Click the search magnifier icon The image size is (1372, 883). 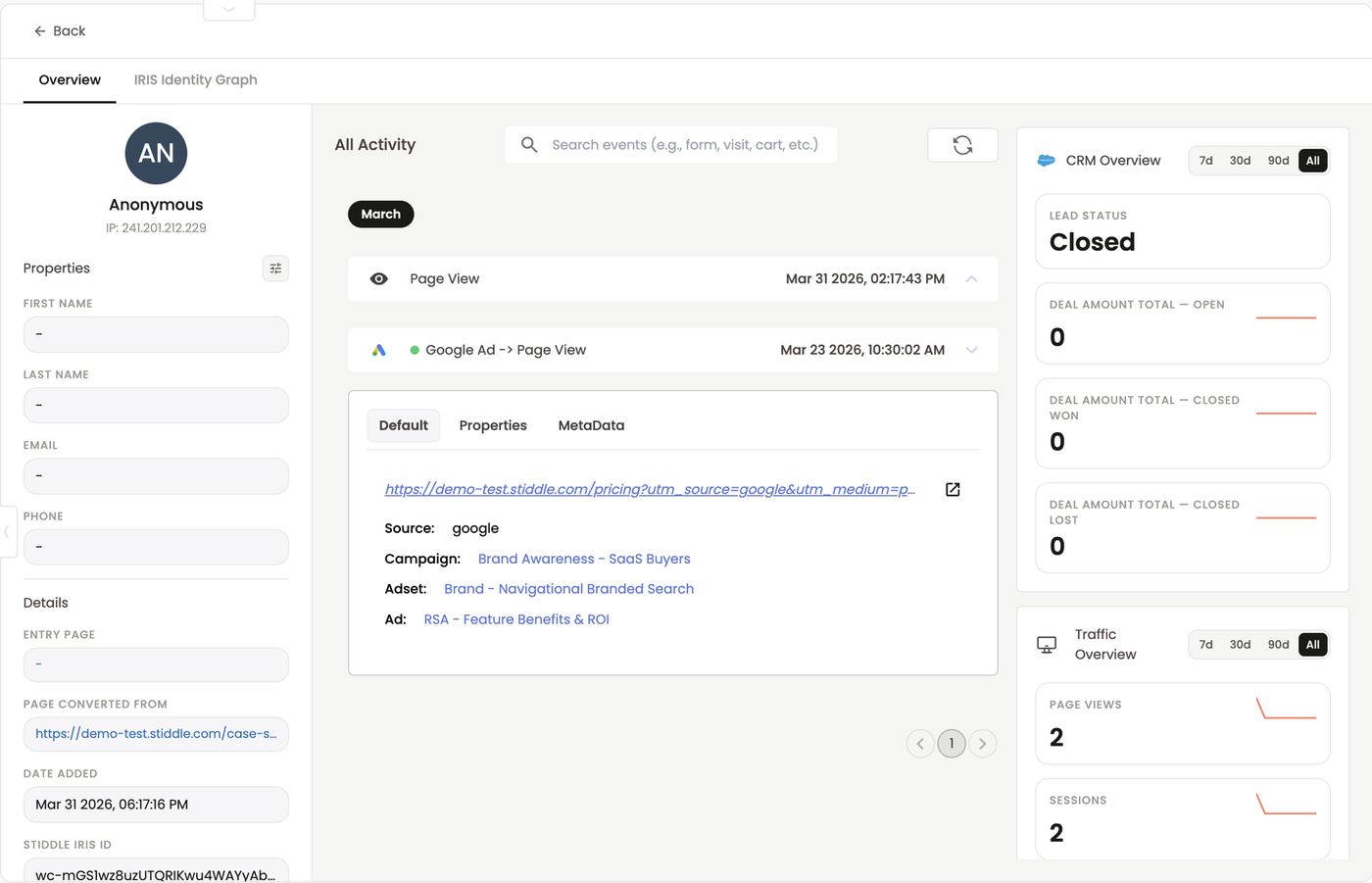pos(529,145)
